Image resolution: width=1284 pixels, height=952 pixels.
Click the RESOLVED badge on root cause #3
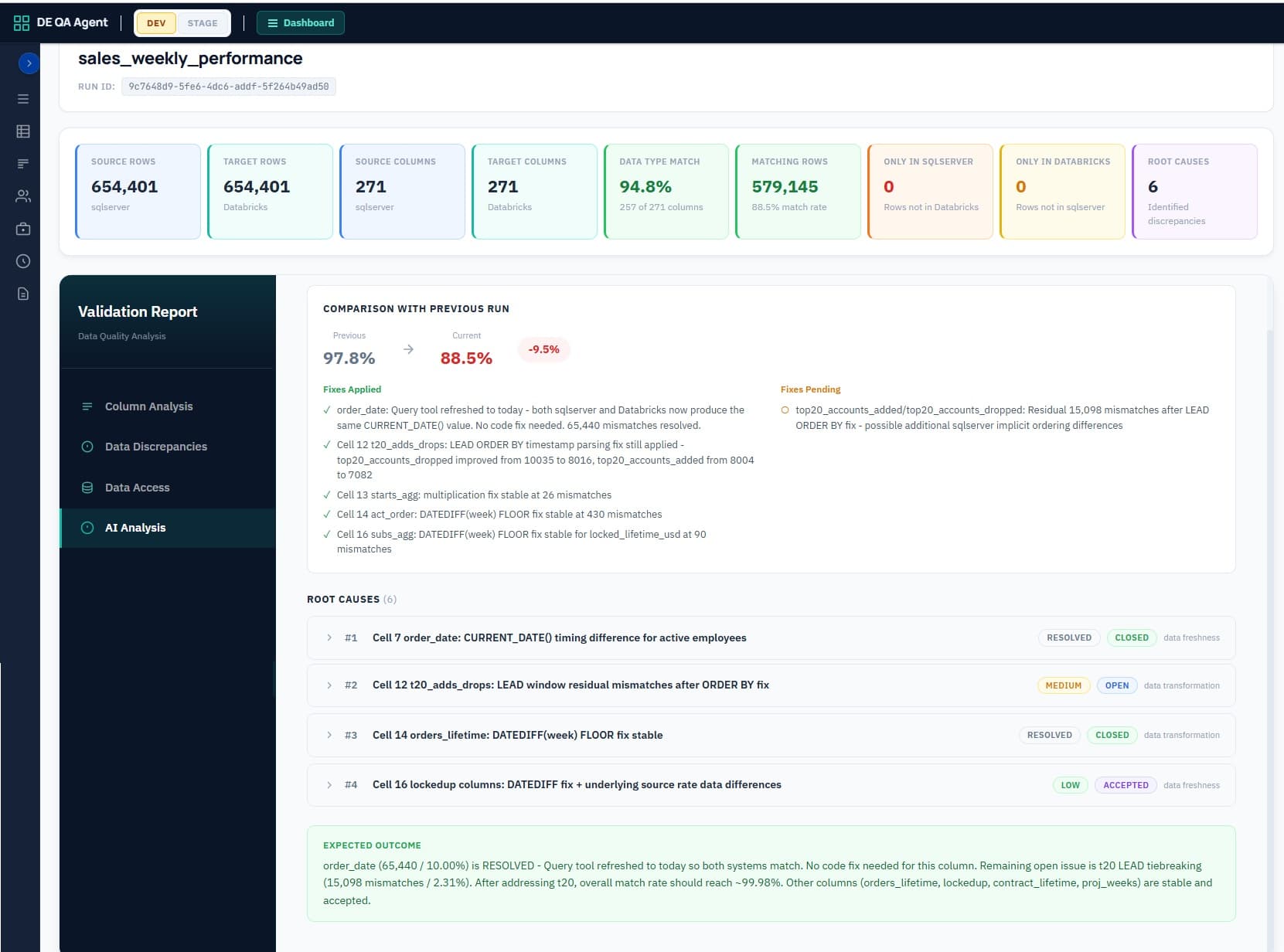[1050, 735]
